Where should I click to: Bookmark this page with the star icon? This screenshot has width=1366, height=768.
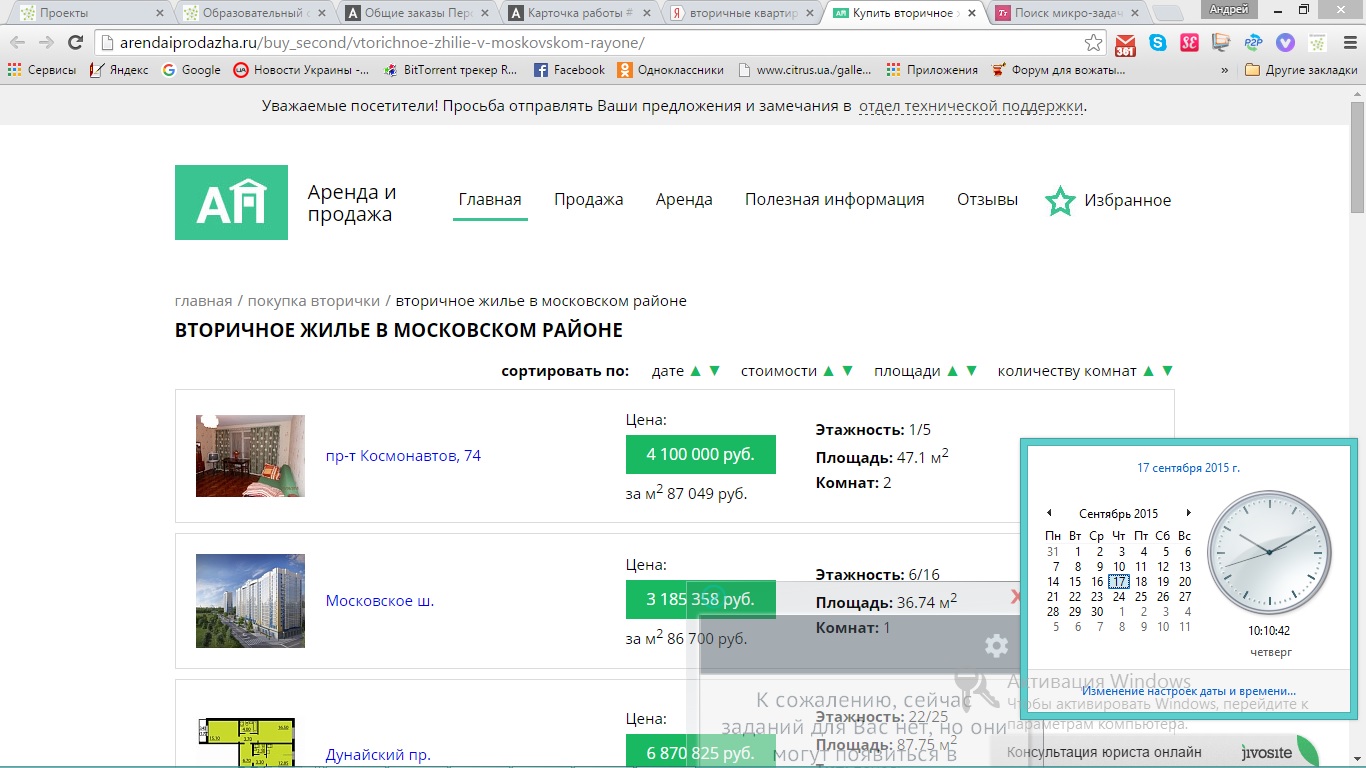pos(1094,43)
